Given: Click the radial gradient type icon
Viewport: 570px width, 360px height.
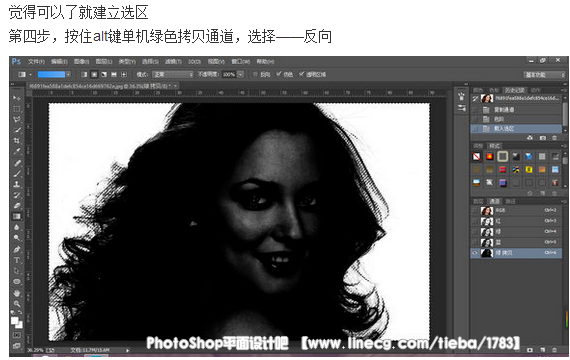Looking at the screenshot, I should (94, 74).
